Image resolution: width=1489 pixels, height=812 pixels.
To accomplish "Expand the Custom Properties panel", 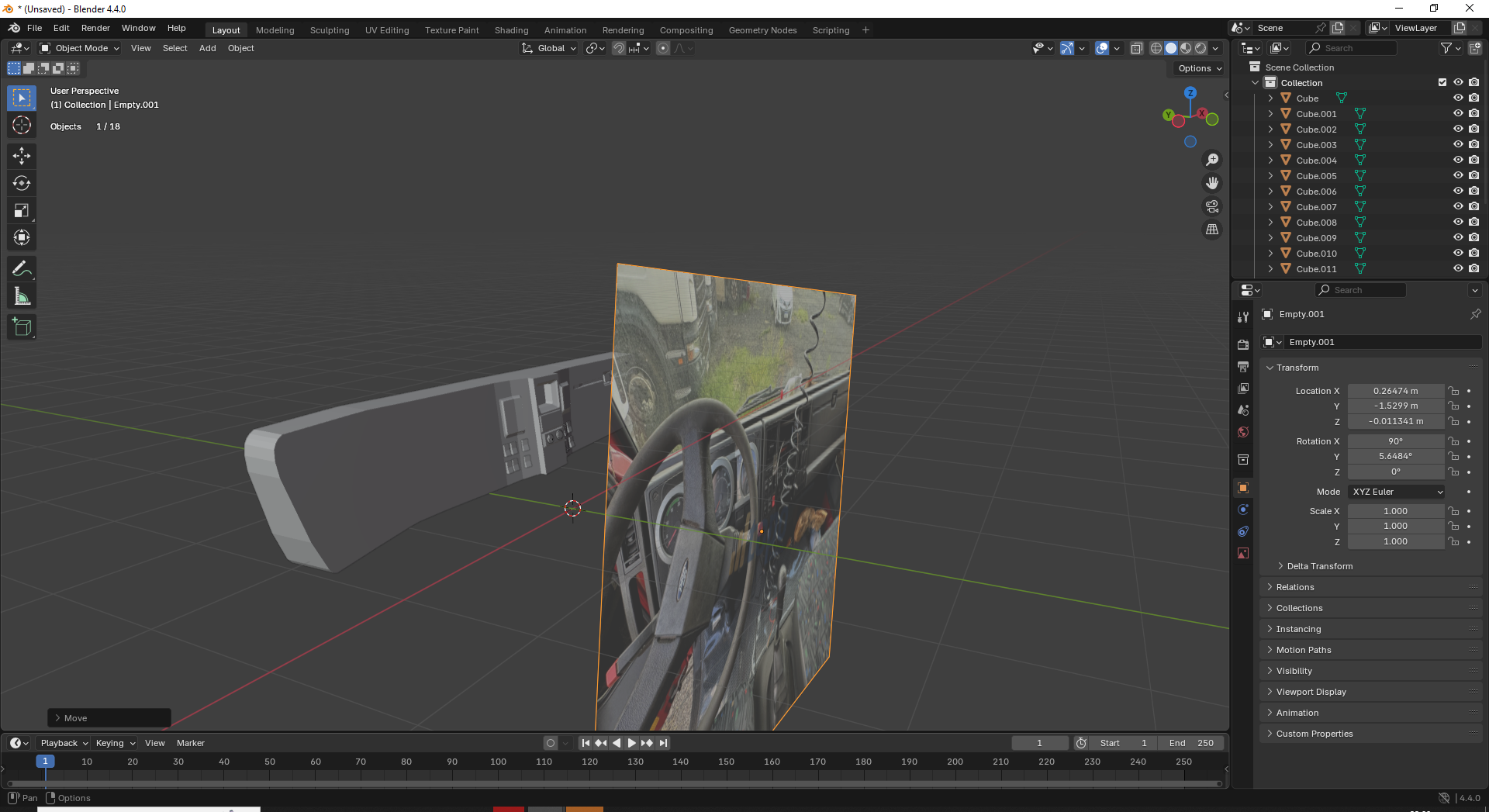I will click(1314, 734).
